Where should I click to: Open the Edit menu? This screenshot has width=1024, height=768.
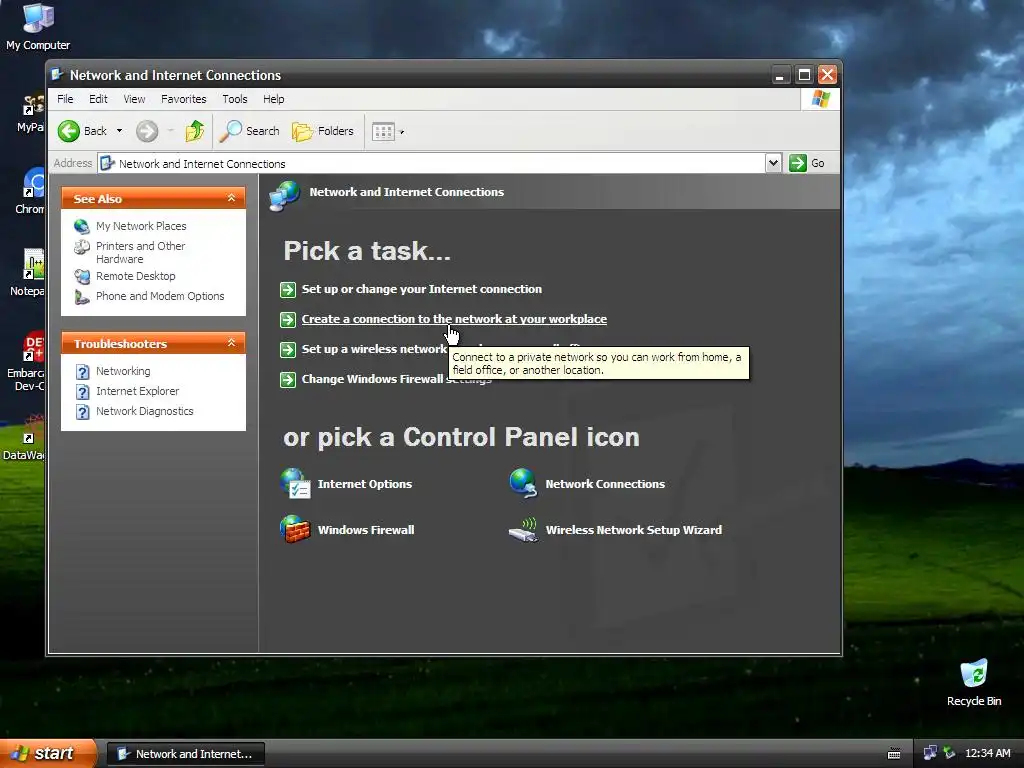tap(98, 99)
